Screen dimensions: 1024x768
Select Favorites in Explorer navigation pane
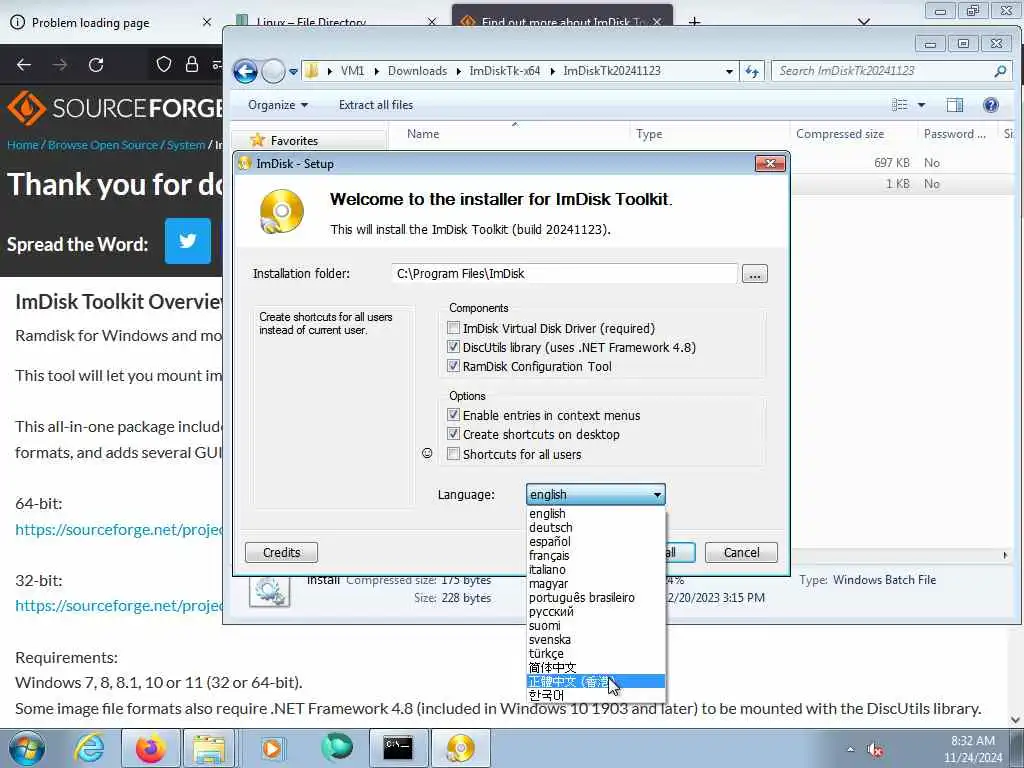(x=294, y=140)
